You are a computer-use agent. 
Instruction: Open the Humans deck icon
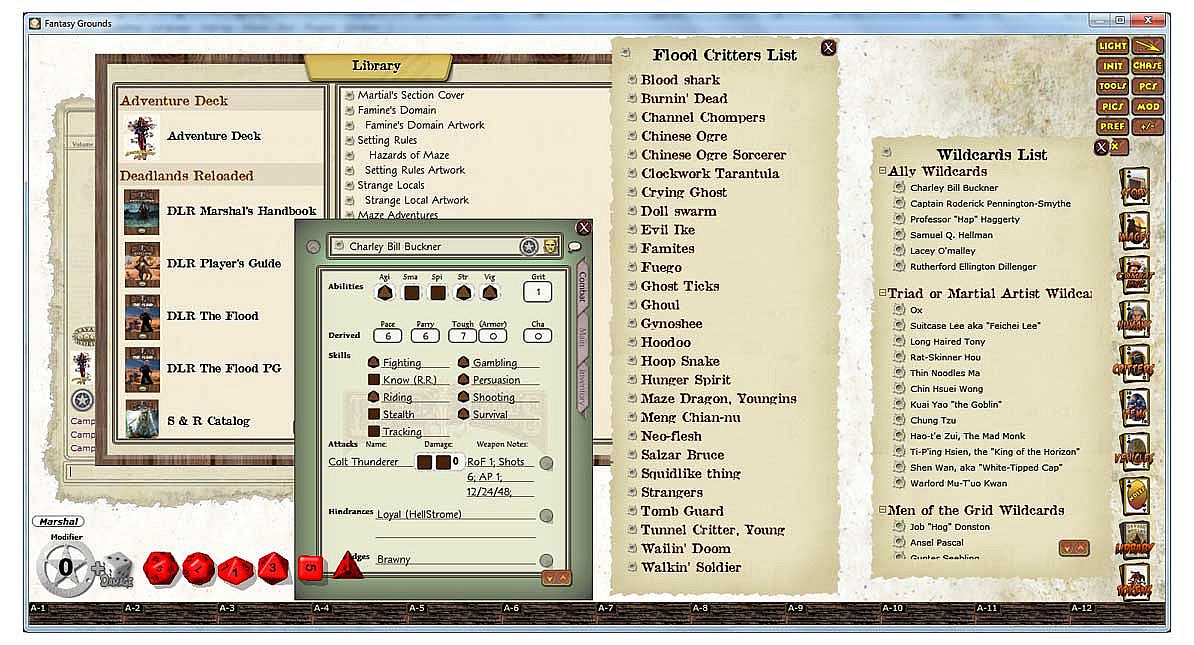[1134, 320]
